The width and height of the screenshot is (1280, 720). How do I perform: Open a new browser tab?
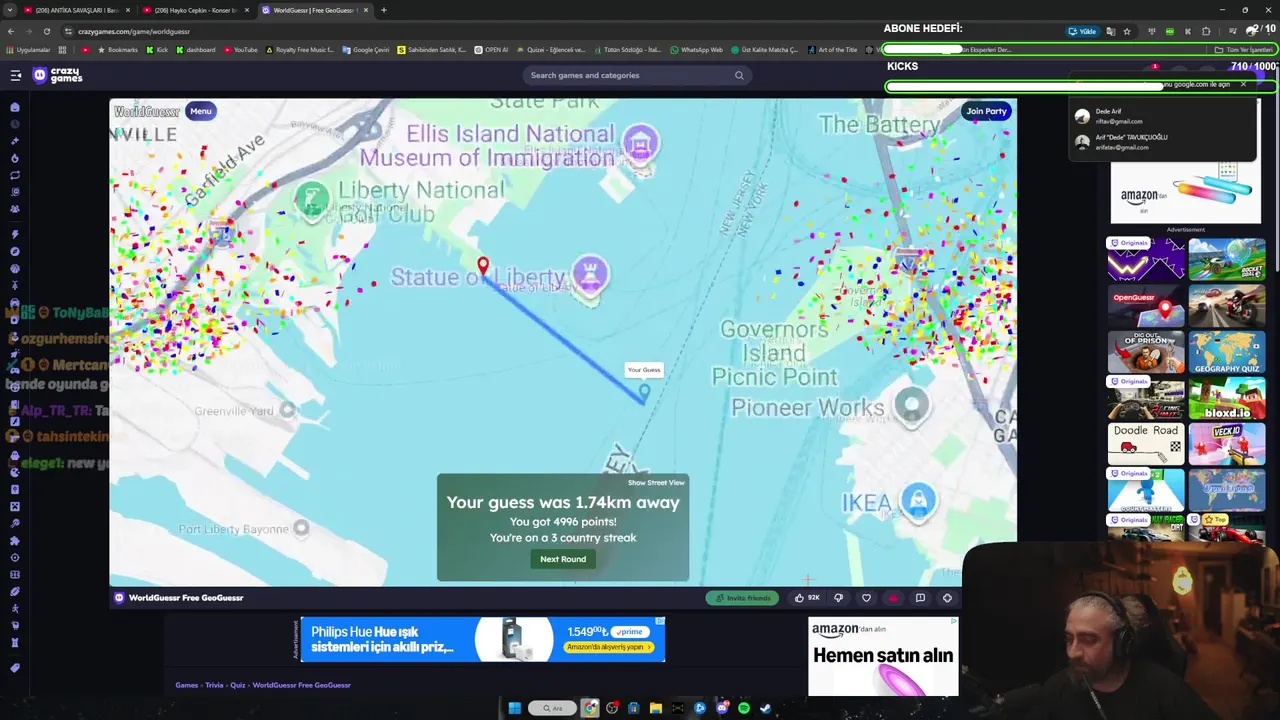tap(384, 10)
